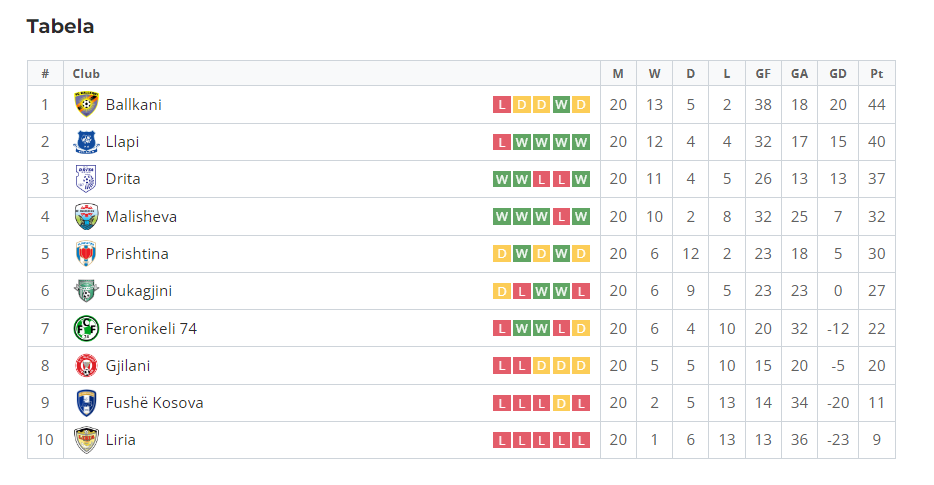
Task: Click the Malisheva club crest
Action: (87, 216)
